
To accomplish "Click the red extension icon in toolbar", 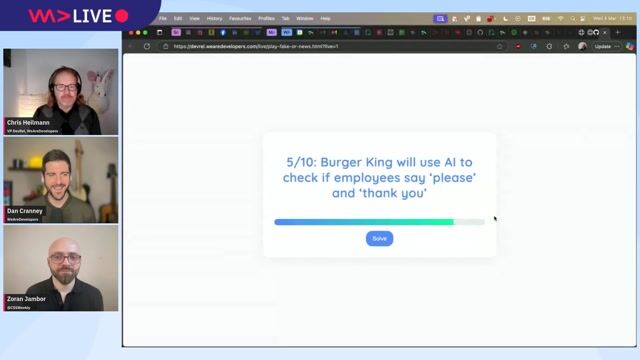I will (x=518, y=47).
